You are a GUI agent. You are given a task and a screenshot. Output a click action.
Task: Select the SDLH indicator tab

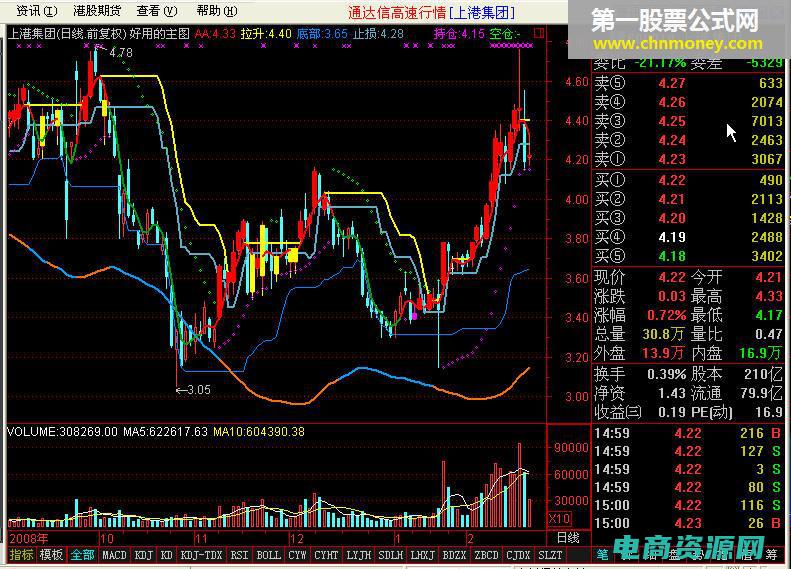390,555
